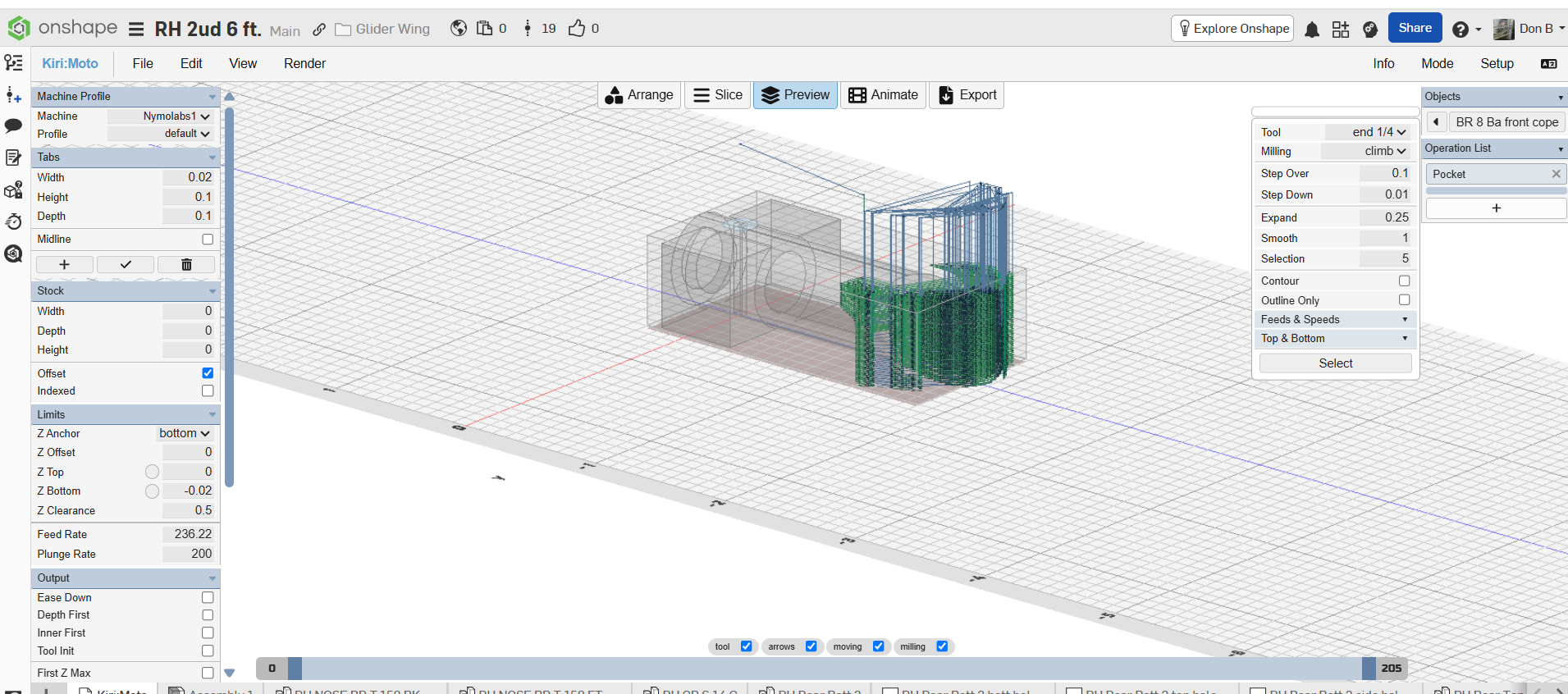Confirm tabs with the checkmark button

126,264
